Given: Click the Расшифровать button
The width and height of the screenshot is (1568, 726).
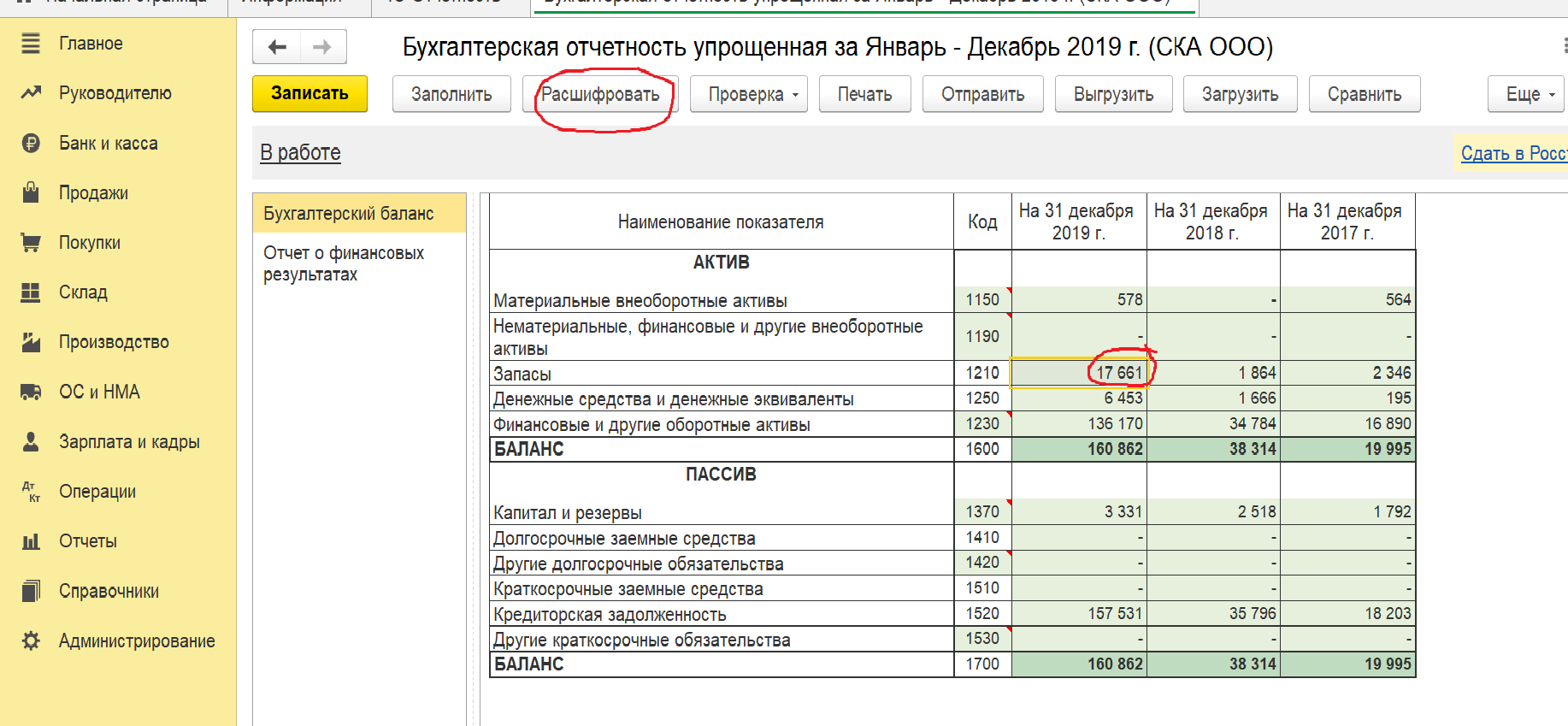Looking at the screenshot, I should (600, 94).
